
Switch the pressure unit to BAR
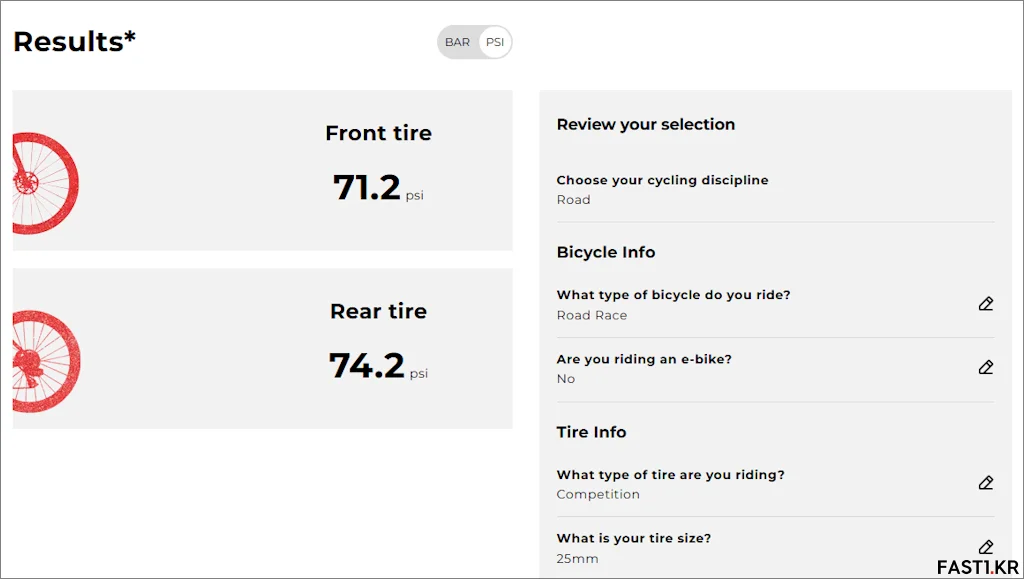(457, 42)
